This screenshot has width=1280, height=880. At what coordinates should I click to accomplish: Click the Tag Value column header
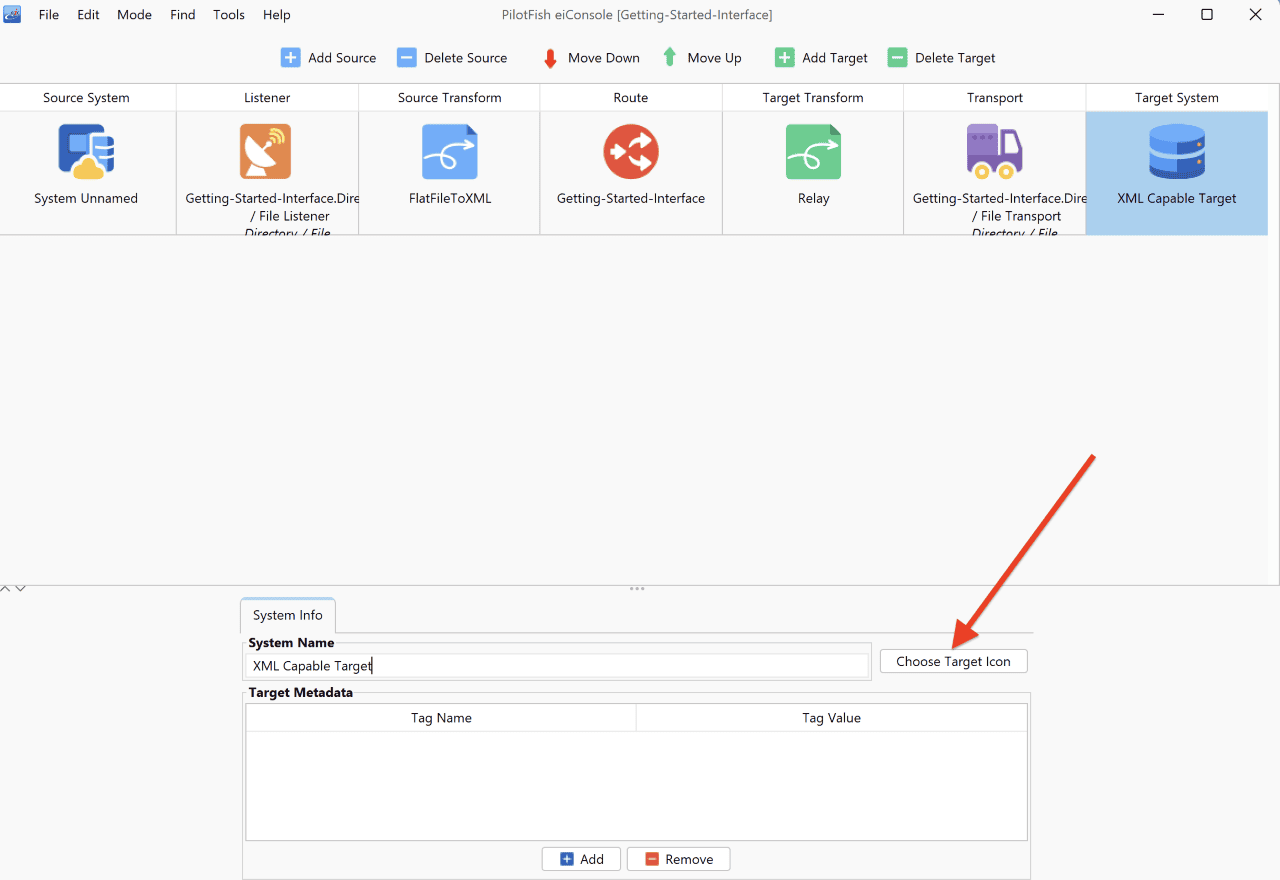[x=831, y=718]
